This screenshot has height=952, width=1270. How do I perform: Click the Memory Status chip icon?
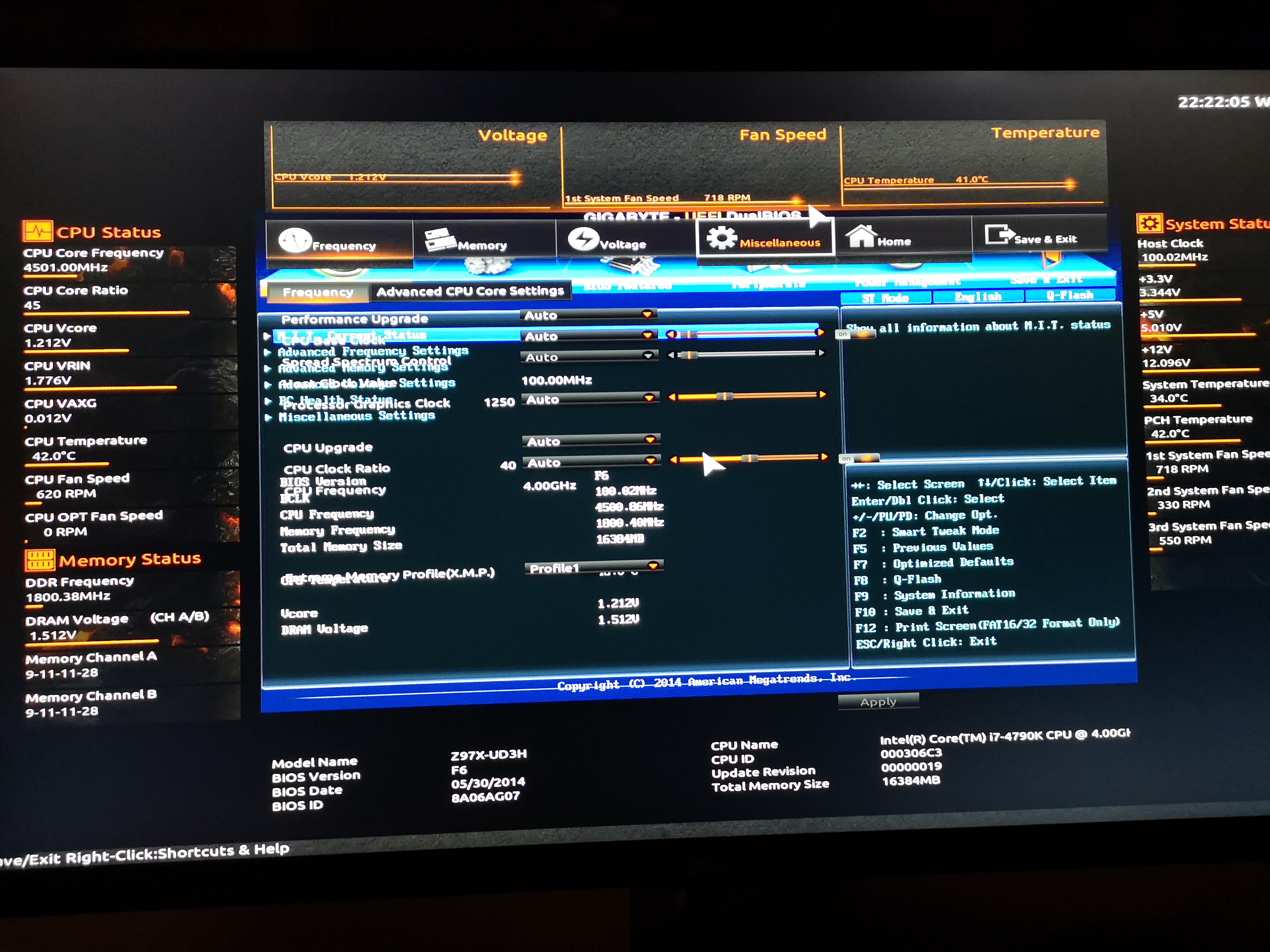pos(40,561)
